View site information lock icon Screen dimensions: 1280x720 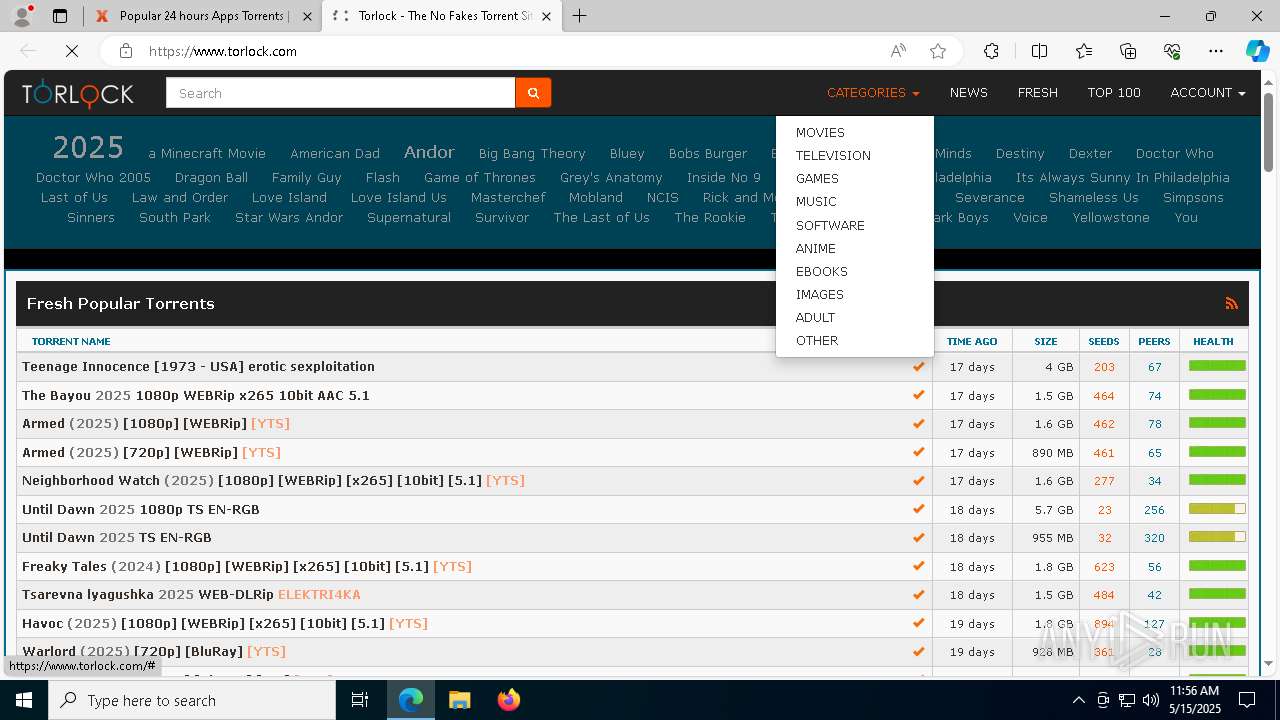[x=125, y=51]
